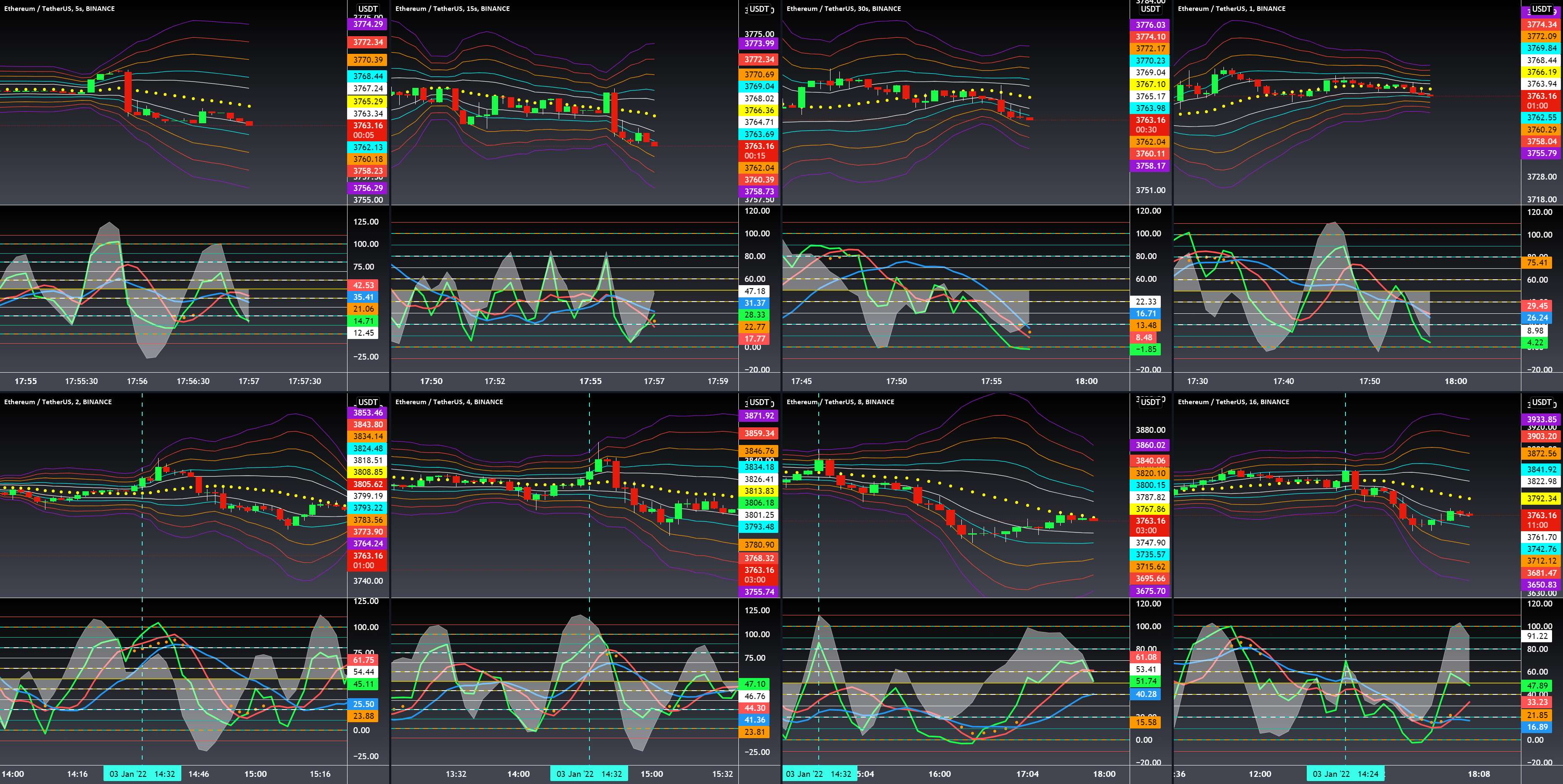Screen dimensions: 1563x784
Task: Click the 17:04 time axis label
Action: click(1027, 773)
